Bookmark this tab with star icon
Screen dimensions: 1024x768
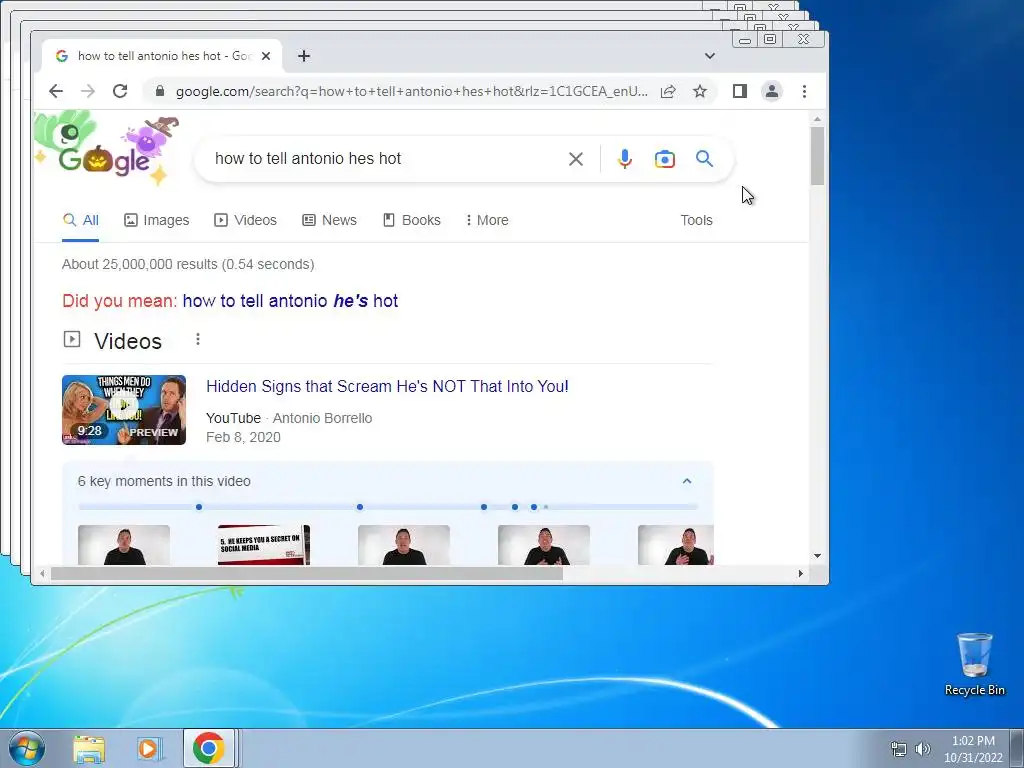700,91
